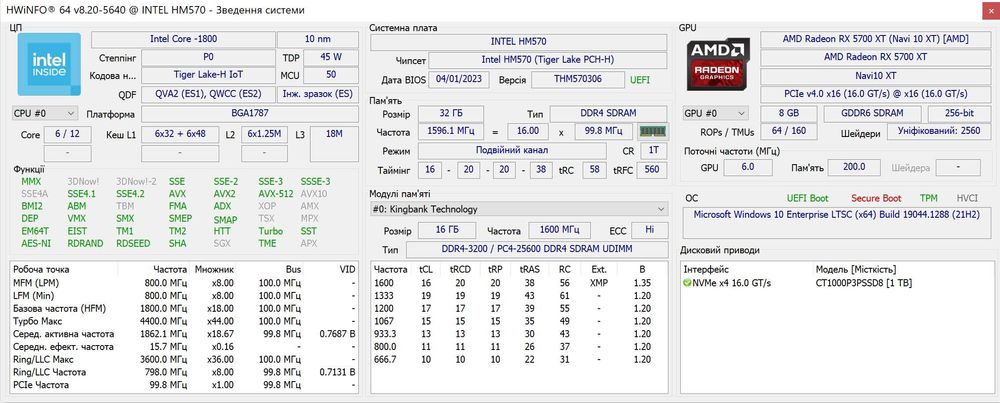Click the Secure Boot status label
This screenshot has height=403, width=1000.
tap(876, 198)
